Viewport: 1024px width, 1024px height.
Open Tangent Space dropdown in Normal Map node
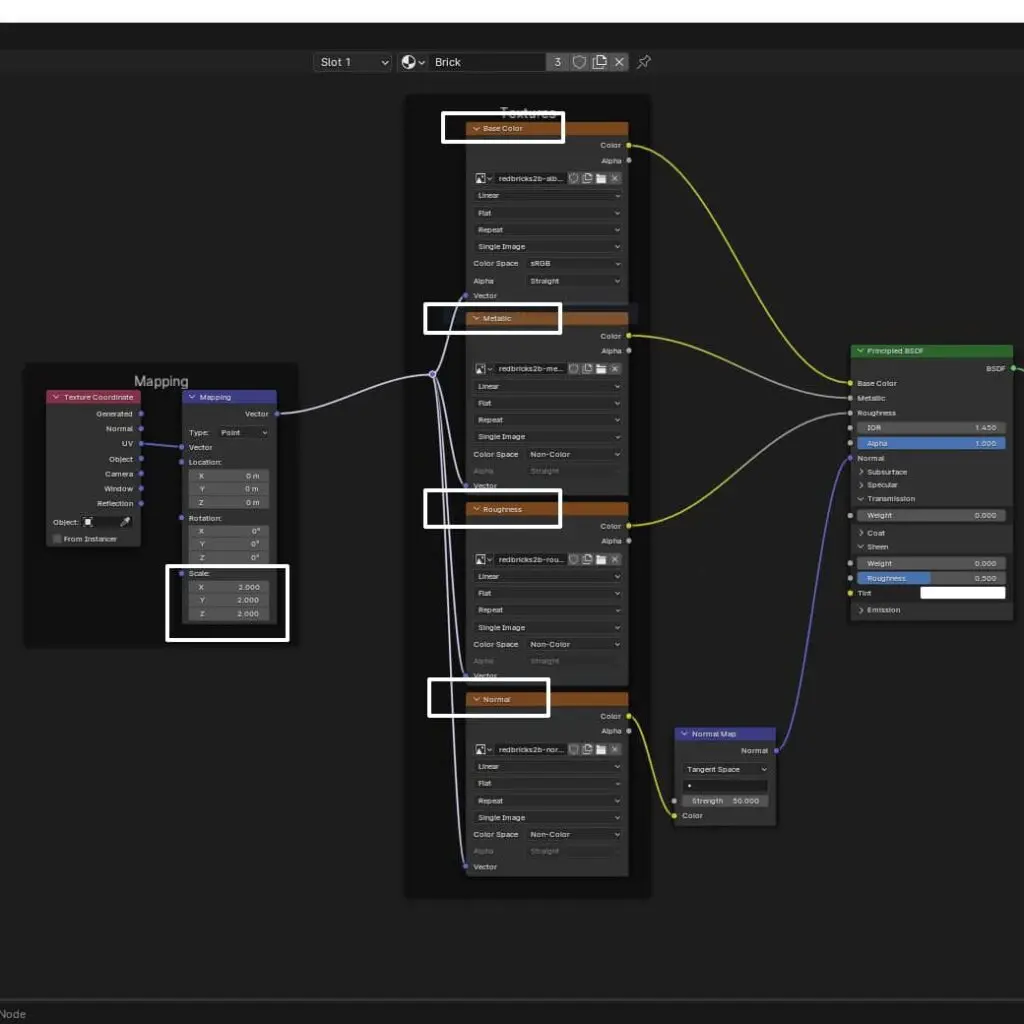click(x=726, y=769)
